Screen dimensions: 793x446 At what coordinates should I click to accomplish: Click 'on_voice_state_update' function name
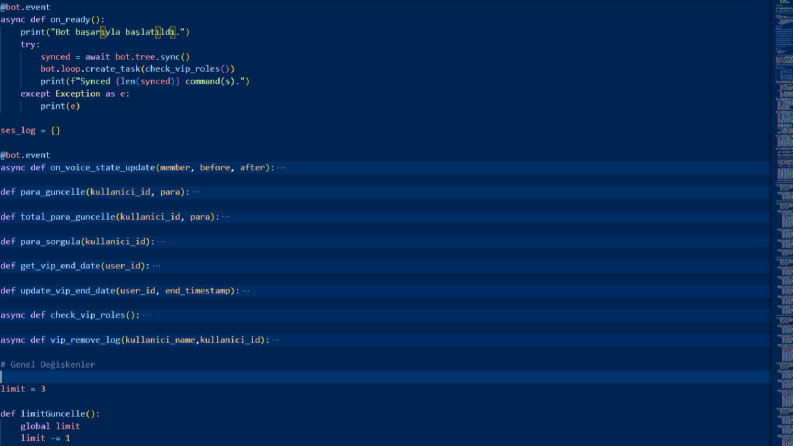point(103,168)
